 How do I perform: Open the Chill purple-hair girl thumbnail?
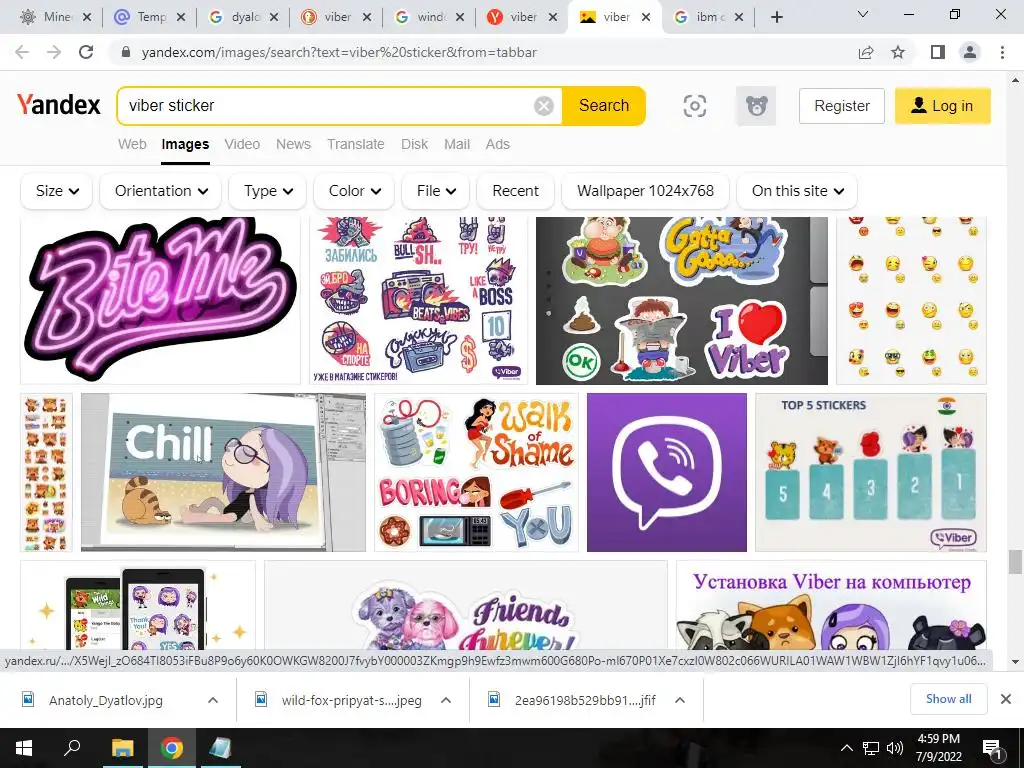click(223, 472)
